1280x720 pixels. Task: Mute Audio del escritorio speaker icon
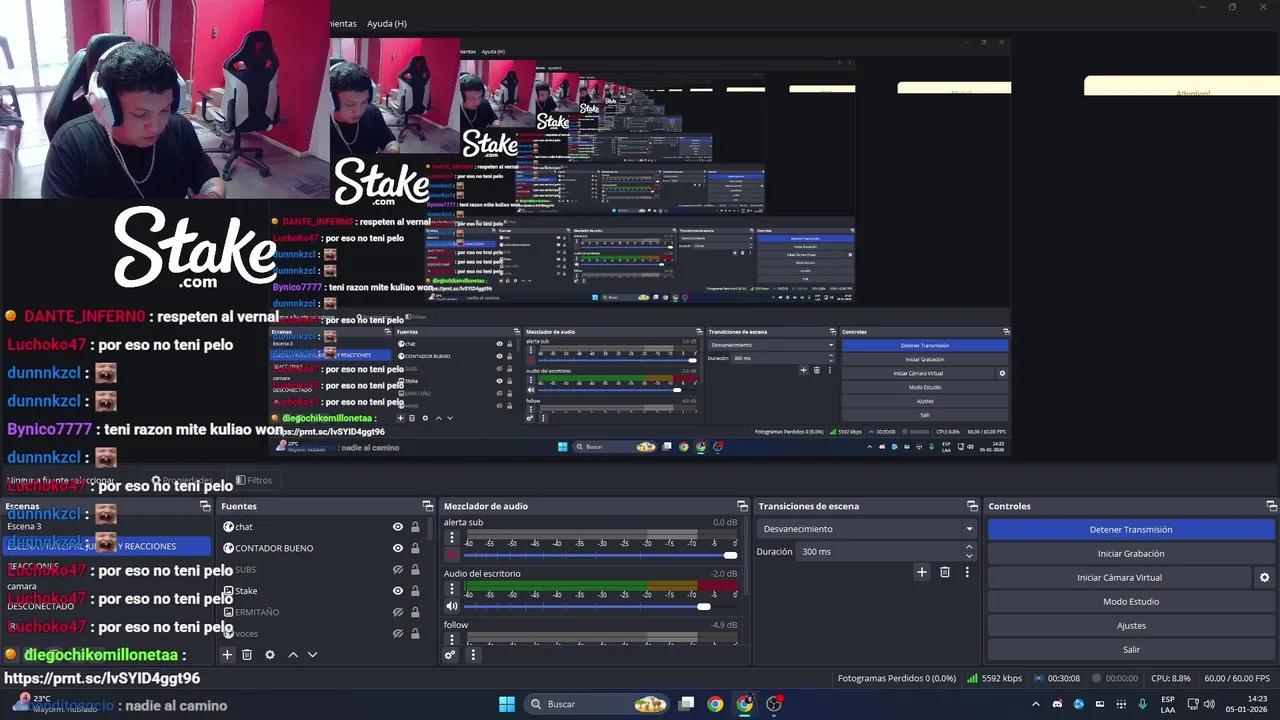(452, 606)
